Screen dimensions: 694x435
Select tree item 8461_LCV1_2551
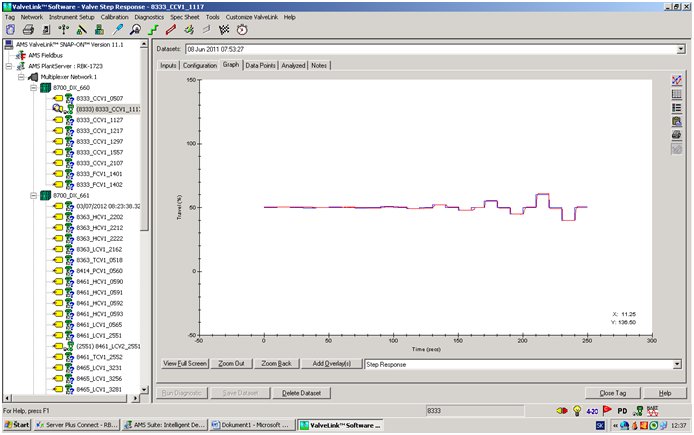[99, 335]
